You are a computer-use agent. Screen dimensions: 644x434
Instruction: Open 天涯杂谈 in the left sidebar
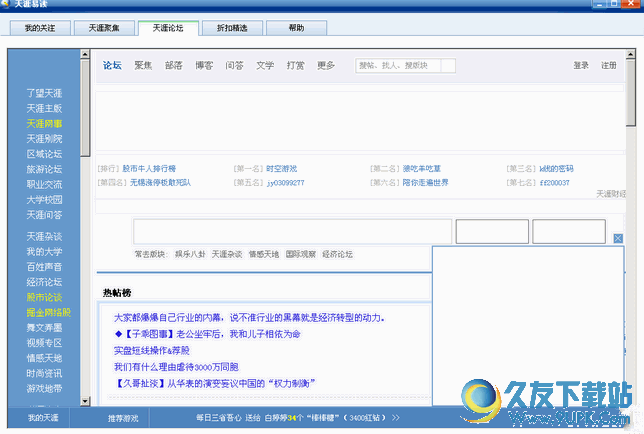pyautogui.click(x=44, y=237)
